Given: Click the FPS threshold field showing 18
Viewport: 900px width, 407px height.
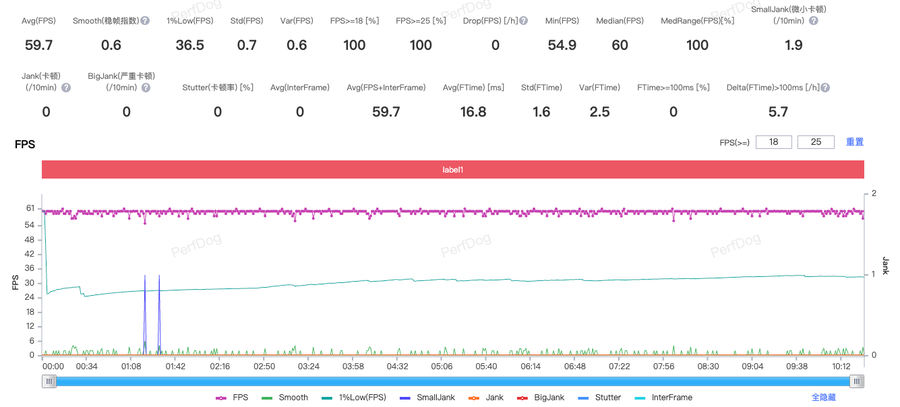Looking at the screenshot, I should click(x=774, y=143).
